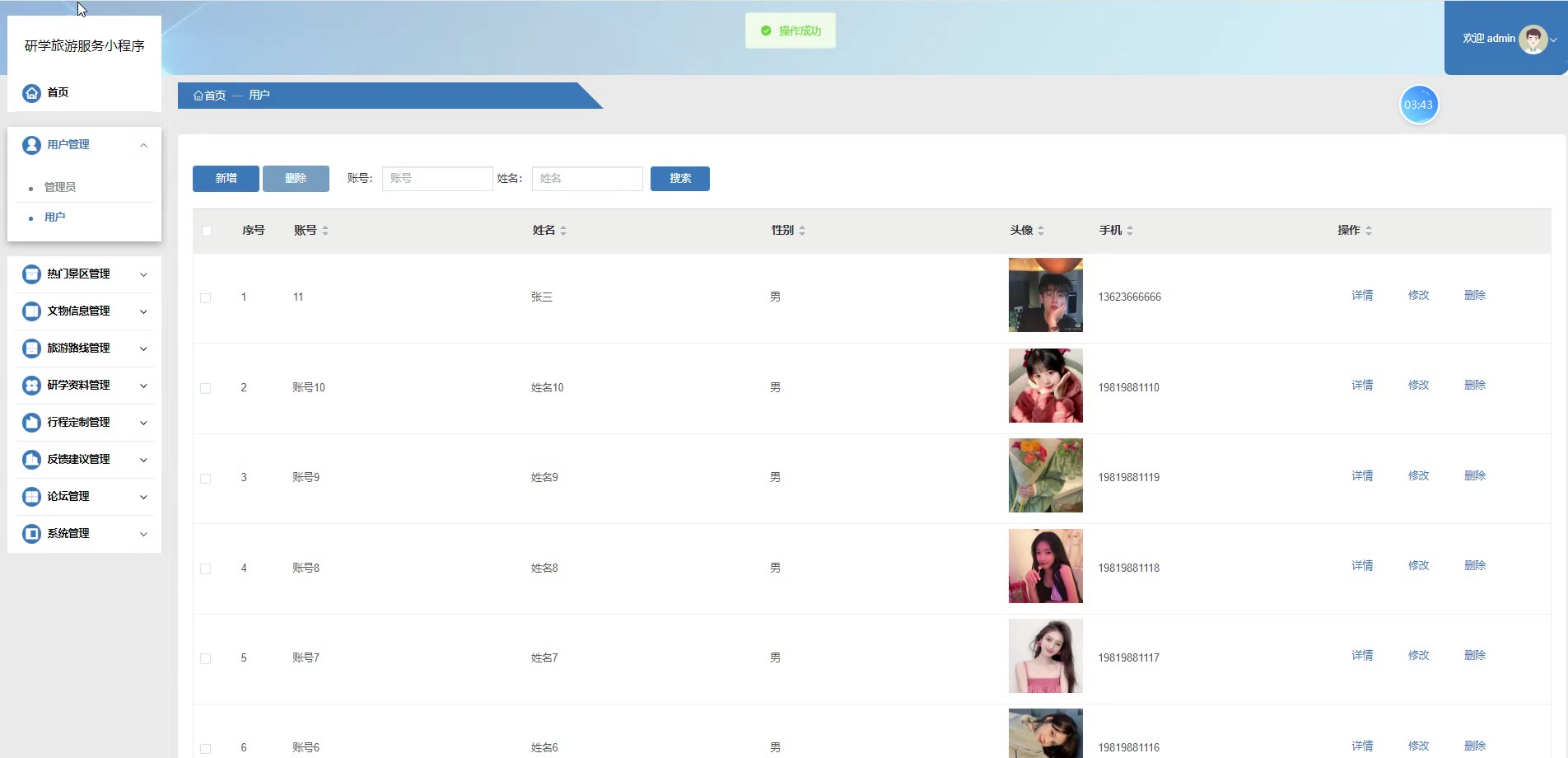The image size is (1568, 758).
Task: Focus the 姓名 search input field
Action: coord(587,179)
